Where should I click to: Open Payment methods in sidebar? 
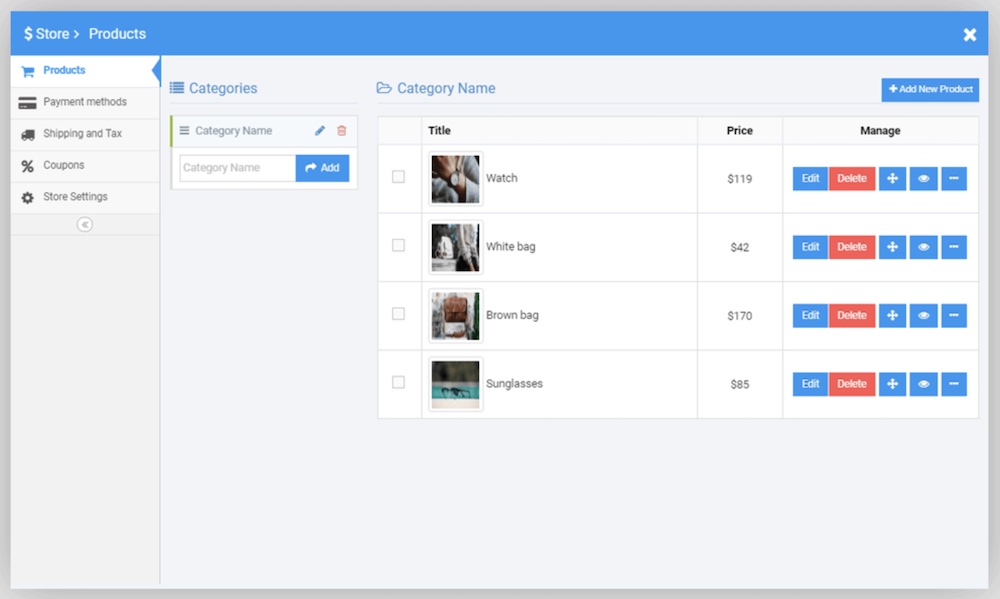[x=85, y=102]
